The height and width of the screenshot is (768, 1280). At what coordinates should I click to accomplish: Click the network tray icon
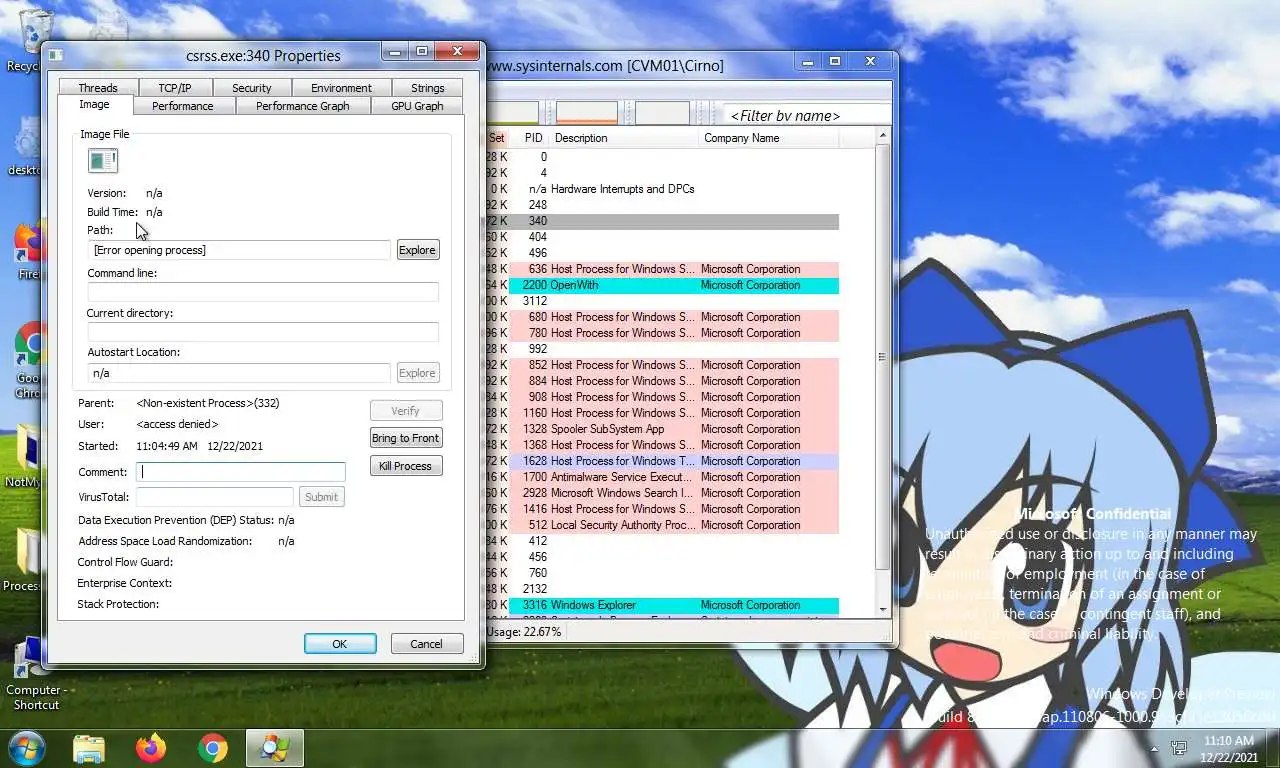pos(1180,748)
